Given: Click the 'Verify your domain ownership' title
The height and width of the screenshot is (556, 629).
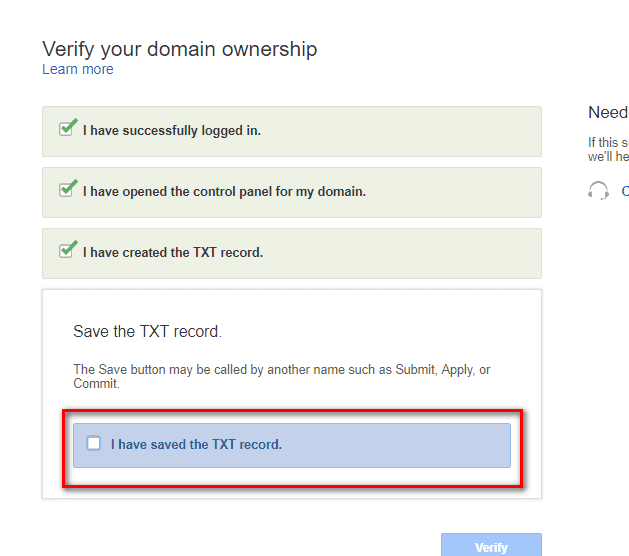Looking at the screenshot, I should click(180, 49).
